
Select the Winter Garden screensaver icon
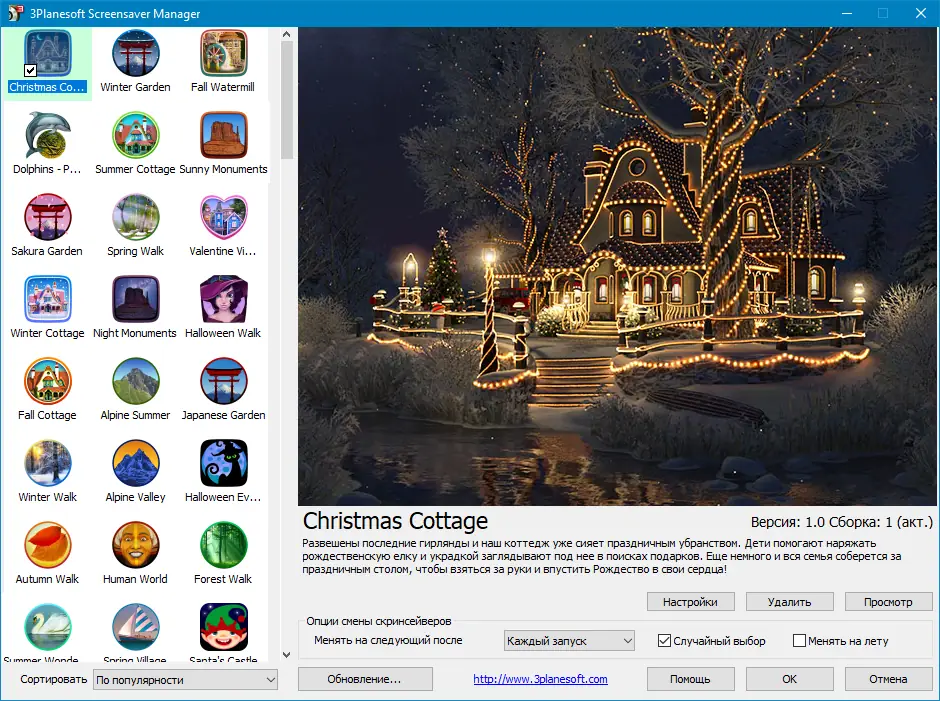coord(135,53)
